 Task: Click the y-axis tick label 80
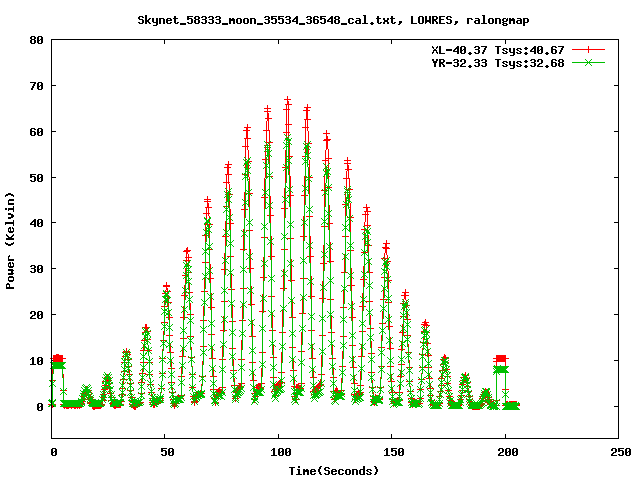pyautogui.click(x=36, y=40)
